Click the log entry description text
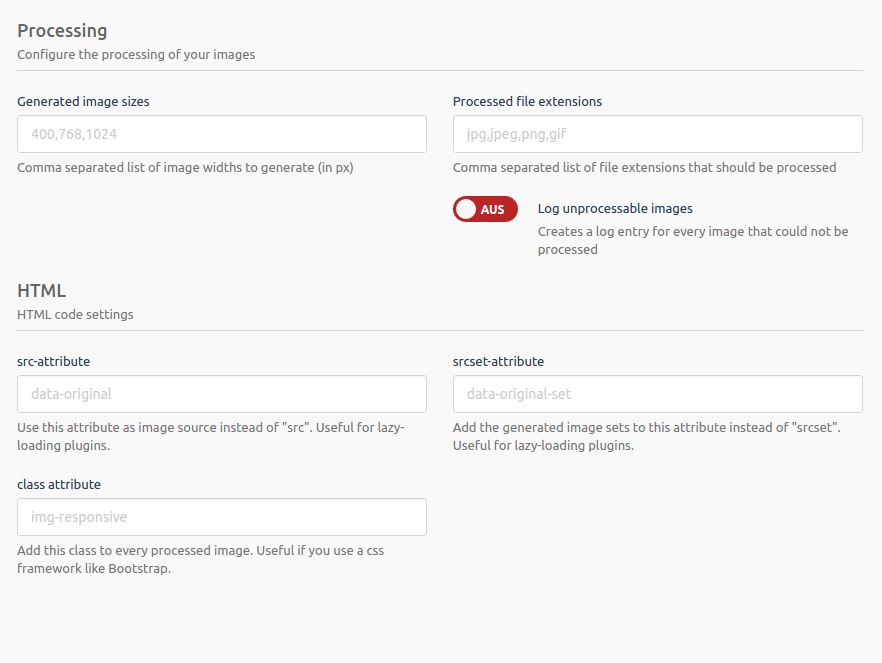The height and width of the screenshot is (663, 882). 693,240
